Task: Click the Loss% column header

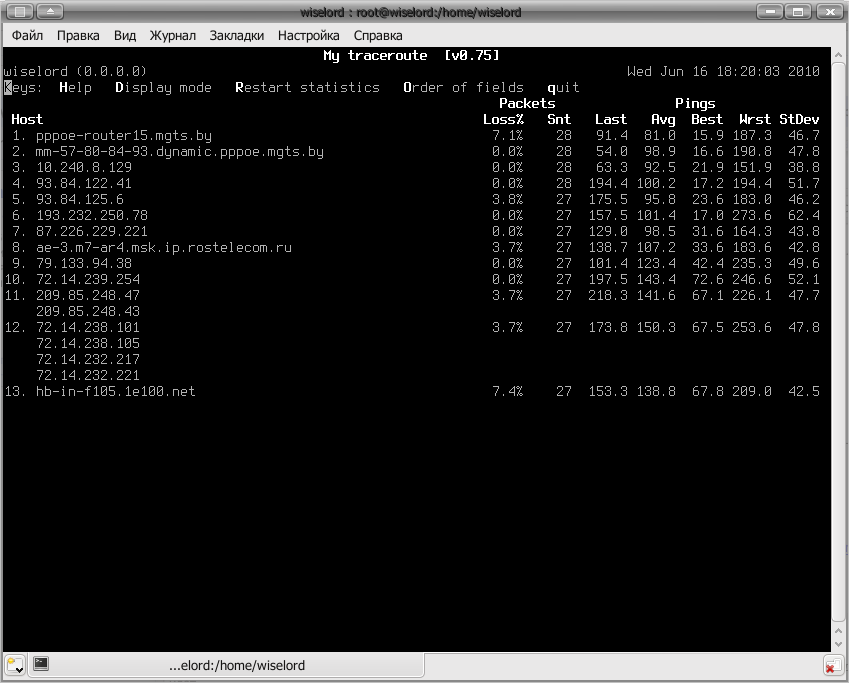Action: (504, 120)
